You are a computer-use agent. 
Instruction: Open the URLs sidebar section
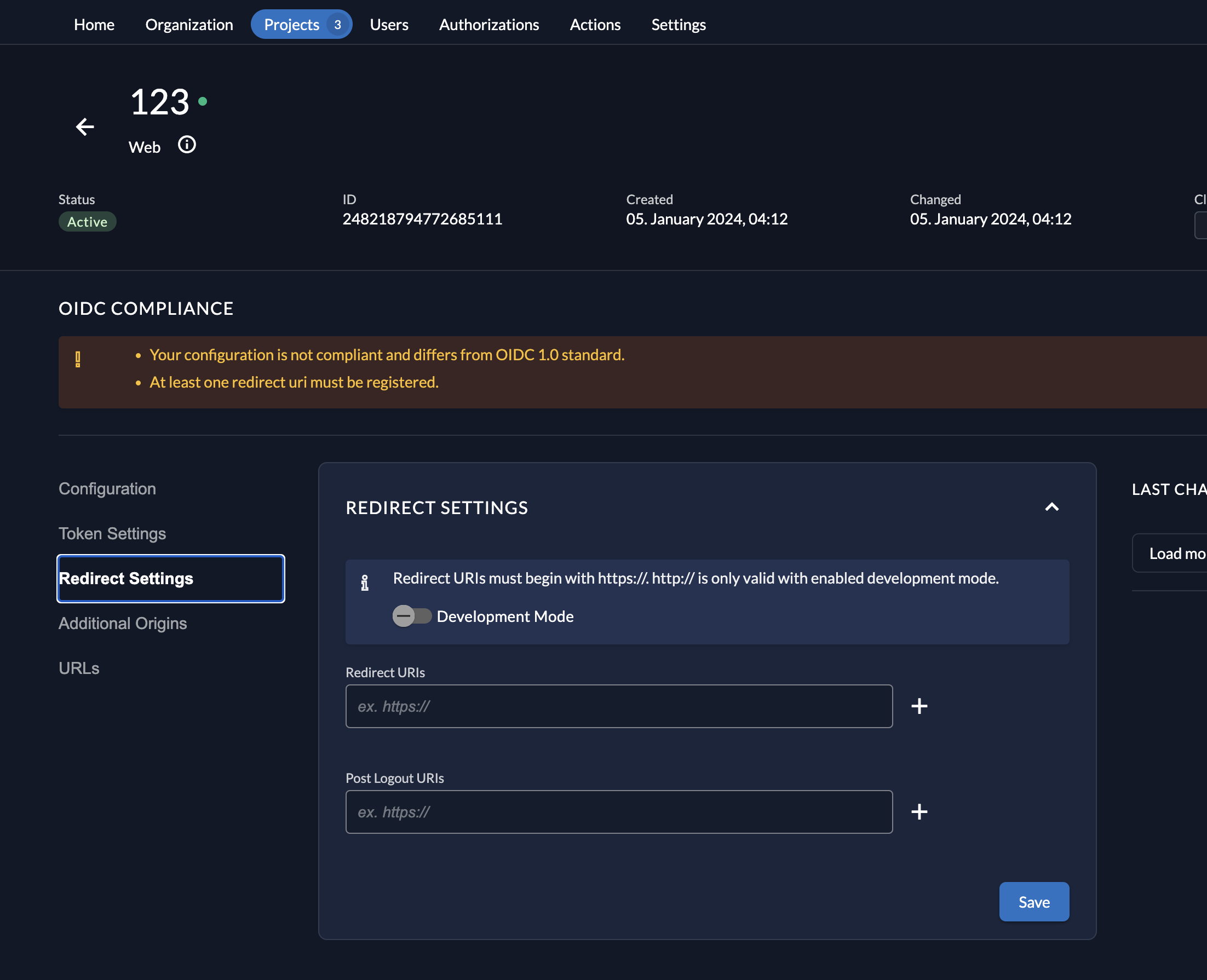[79, 668]
